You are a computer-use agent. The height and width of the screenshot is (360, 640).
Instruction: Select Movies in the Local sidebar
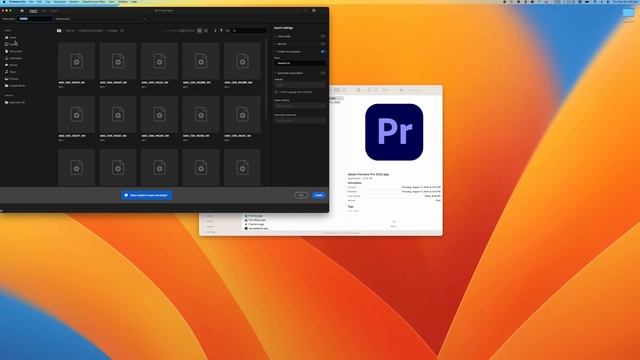click(11, 65)
